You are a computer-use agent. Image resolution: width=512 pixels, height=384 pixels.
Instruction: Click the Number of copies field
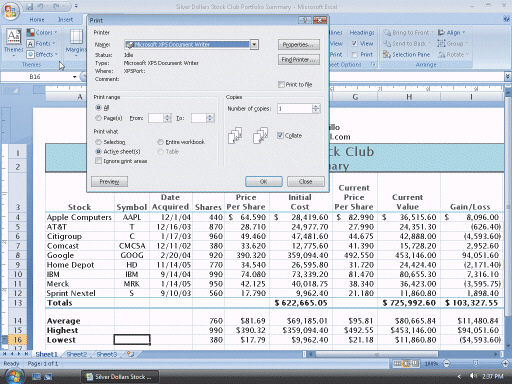click(x=295, y=108)
